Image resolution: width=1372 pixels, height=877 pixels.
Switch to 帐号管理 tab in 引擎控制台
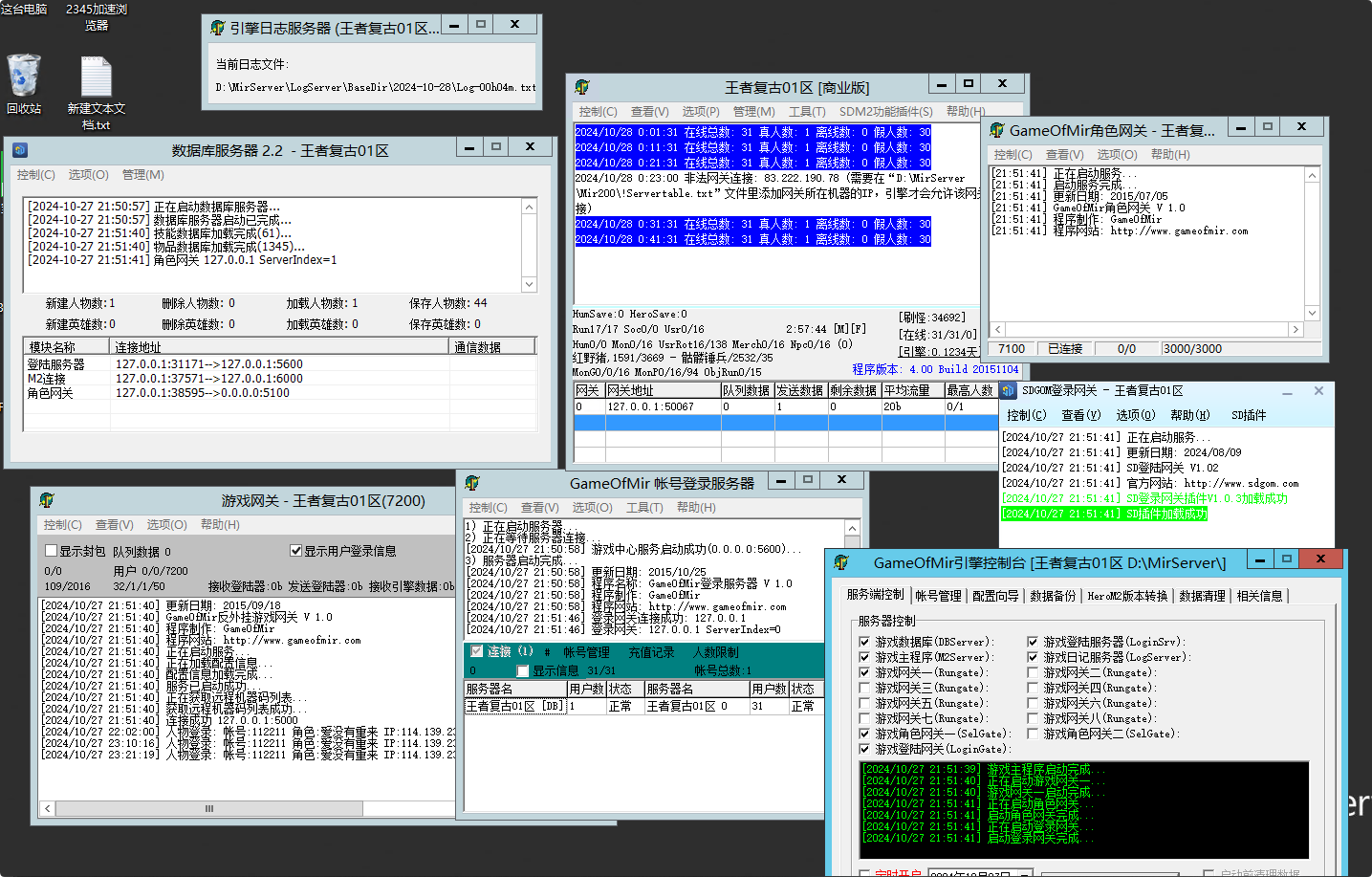[x=938, y=596]
